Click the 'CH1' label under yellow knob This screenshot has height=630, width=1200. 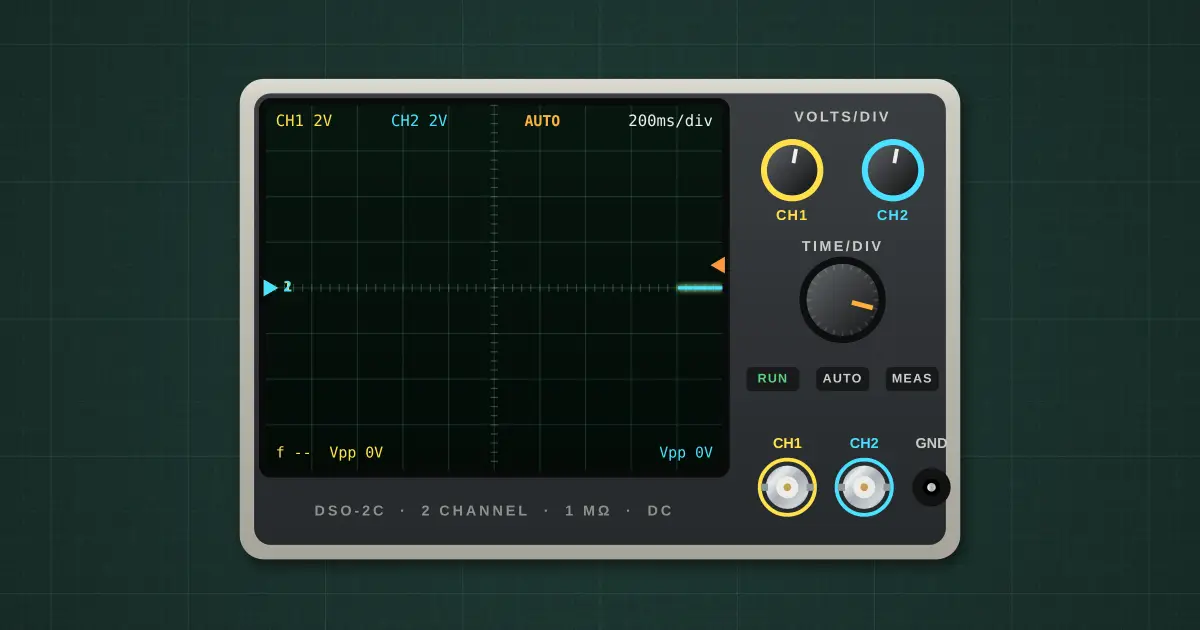(x=792, y=215)
